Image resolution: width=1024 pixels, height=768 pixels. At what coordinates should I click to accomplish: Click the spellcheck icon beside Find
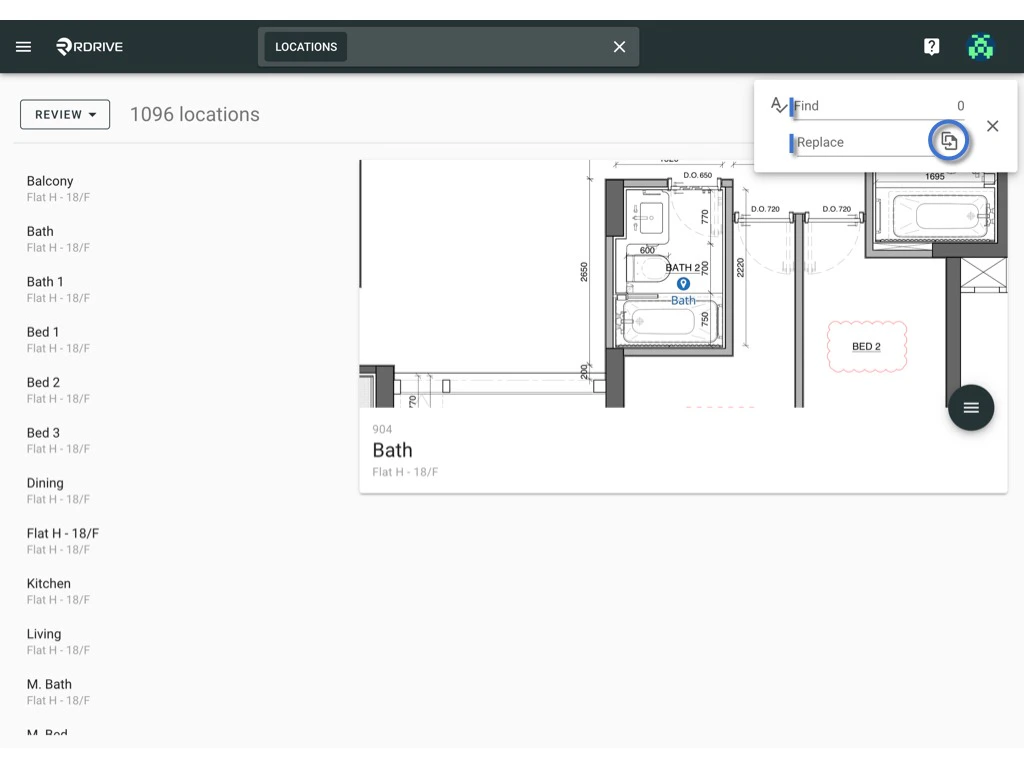coord(778,105)
